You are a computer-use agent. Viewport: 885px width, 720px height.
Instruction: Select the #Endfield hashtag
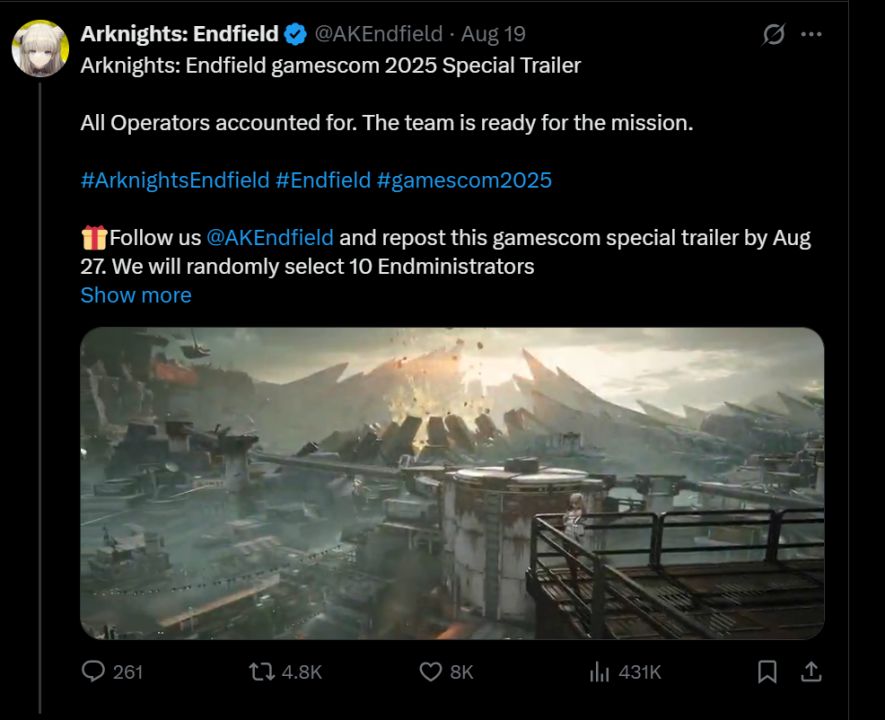tap(322, 180)
